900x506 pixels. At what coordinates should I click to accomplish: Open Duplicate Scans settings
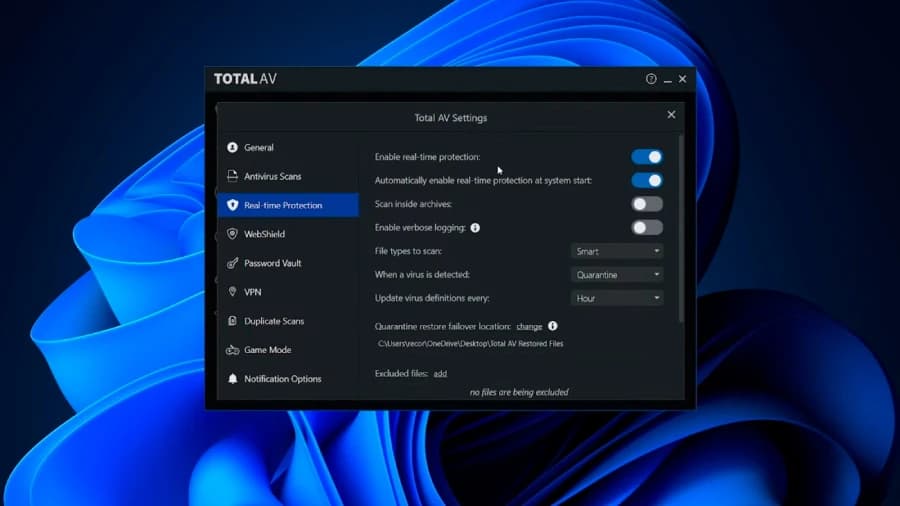point(288,321)
